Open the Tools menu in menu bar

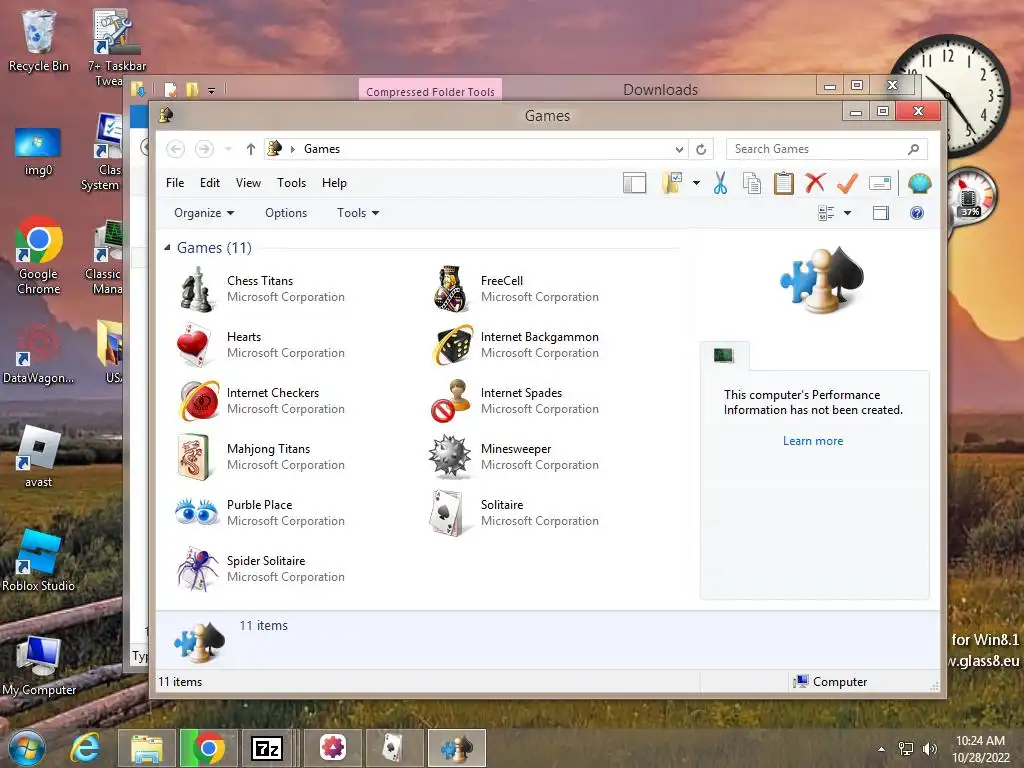(291, 183)
